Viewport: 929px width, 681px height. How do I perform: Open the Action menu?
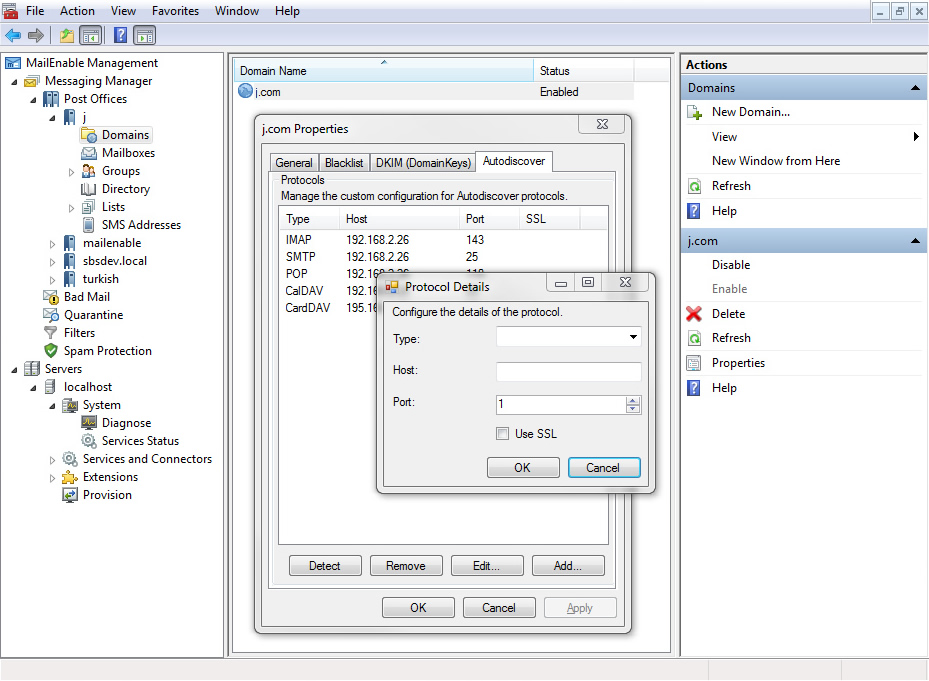(77, 11)
